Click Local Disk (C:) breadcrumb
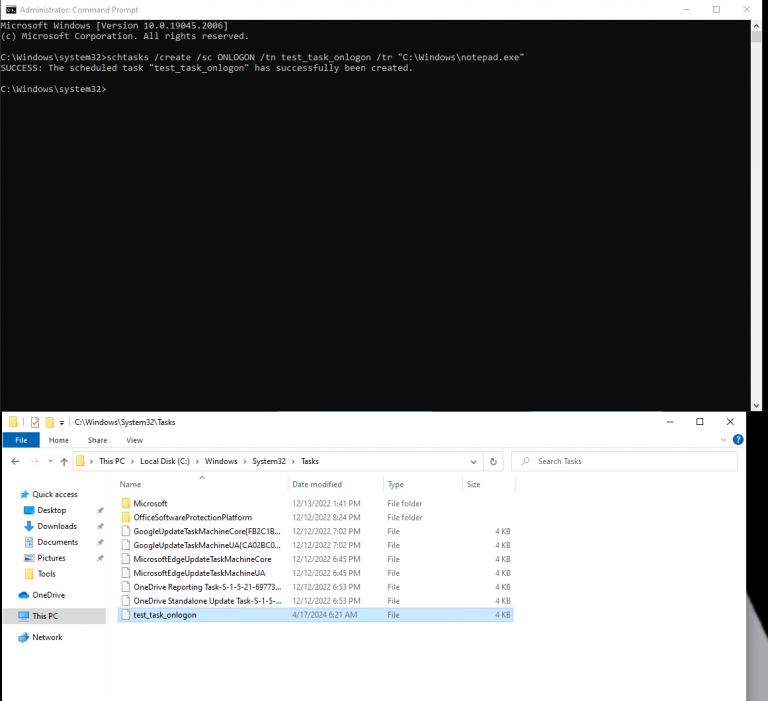Viewport: 768px width, 701px height. [x=165, y=461]
